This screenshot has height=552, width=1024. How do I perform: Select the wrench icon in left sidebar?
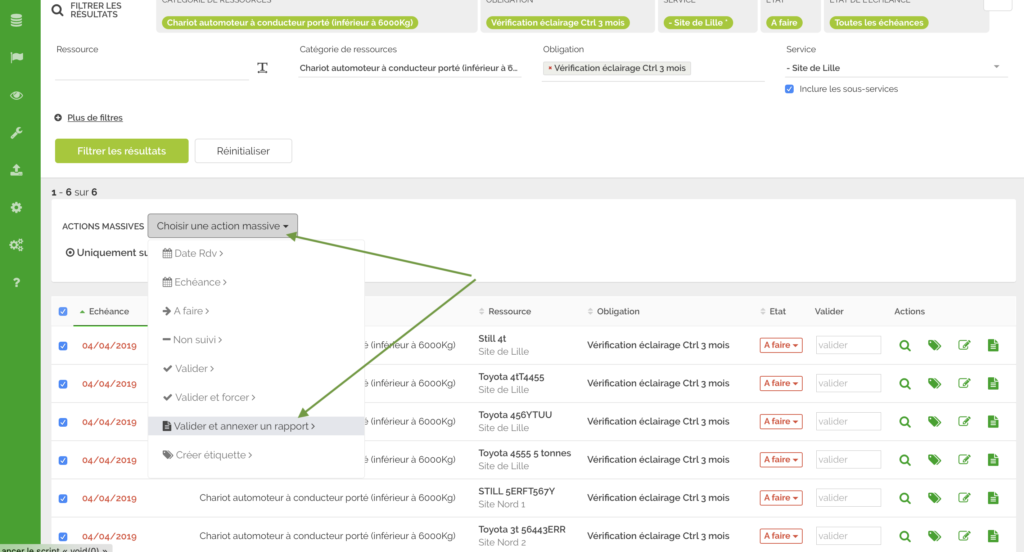(x=16, y=132)
